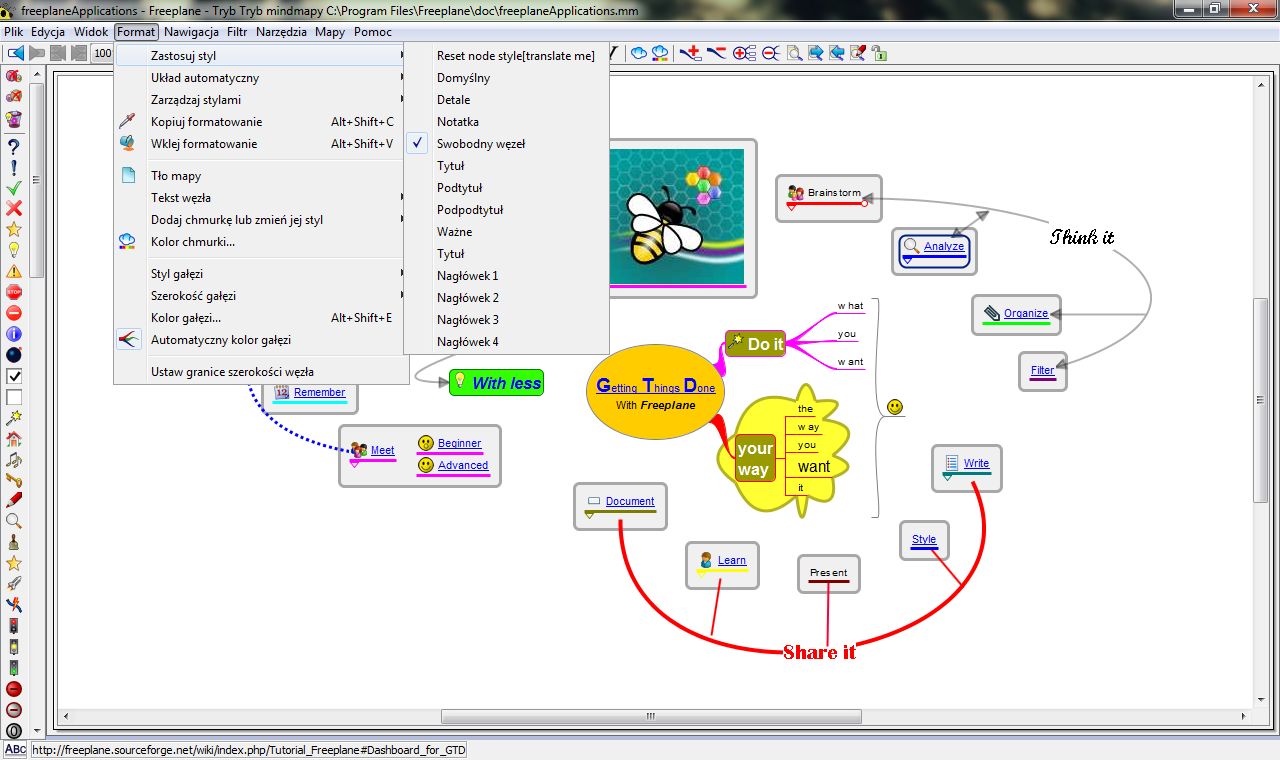Add the key icon
The width and height of the screenshot is (1280, 760).
tap(14, 480)
